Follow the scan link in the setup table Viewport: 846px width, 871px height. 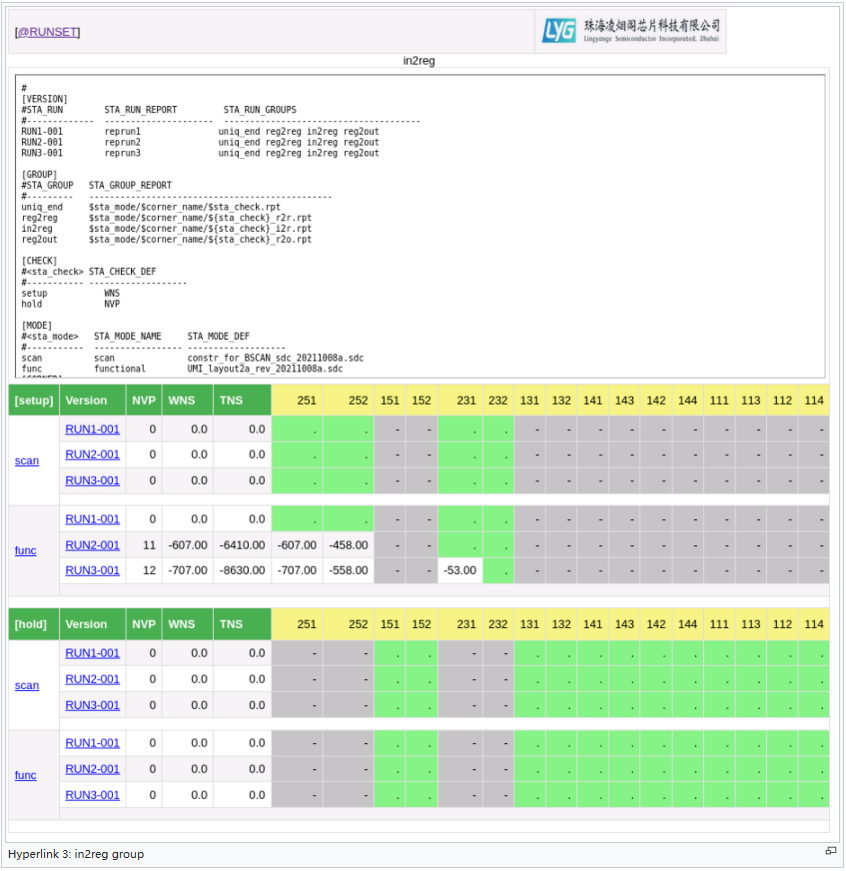pos(27,461)
